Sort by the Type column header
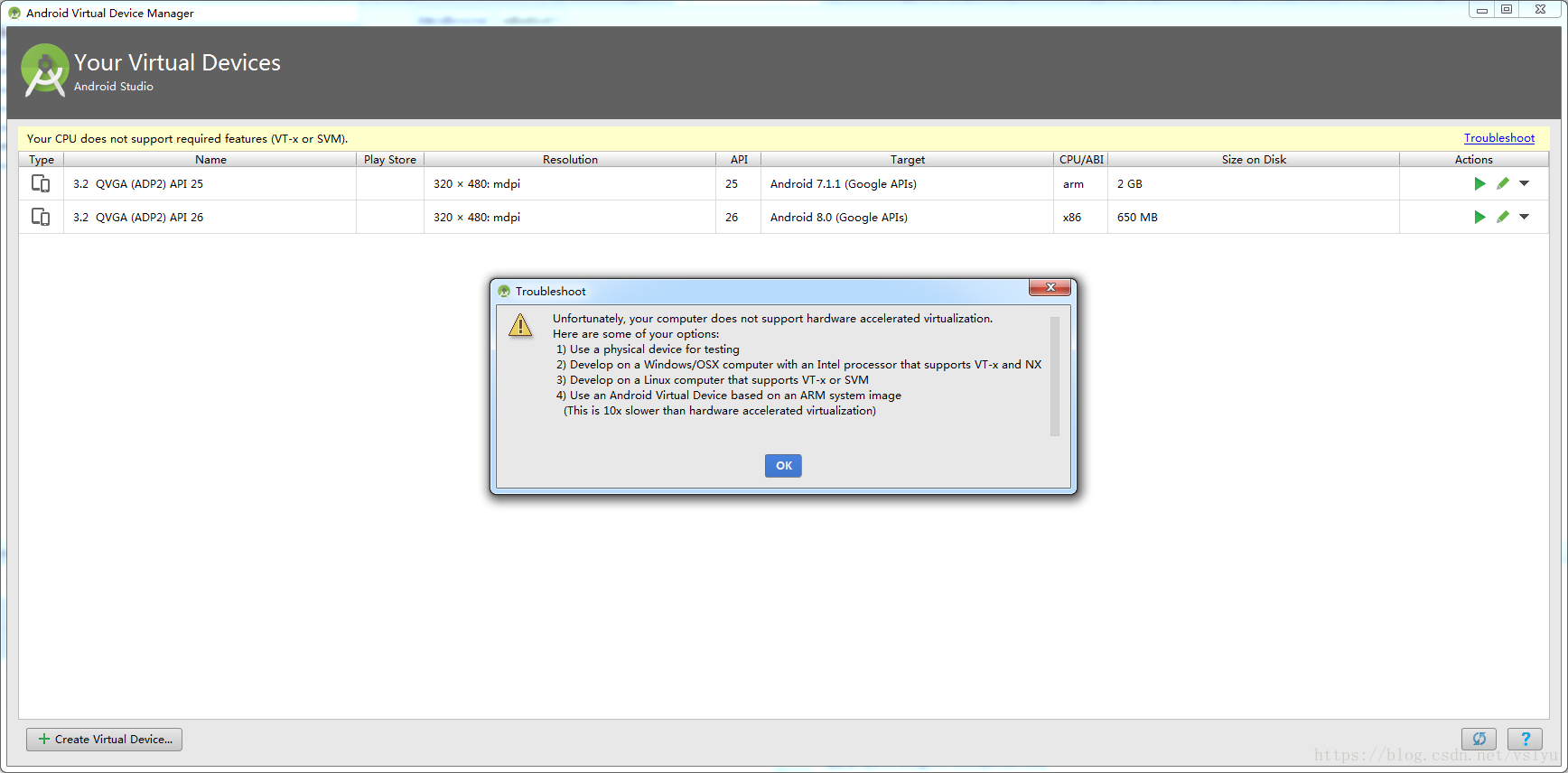The width and height of the screenshot is (1568, 773). [x=42, y=160]
